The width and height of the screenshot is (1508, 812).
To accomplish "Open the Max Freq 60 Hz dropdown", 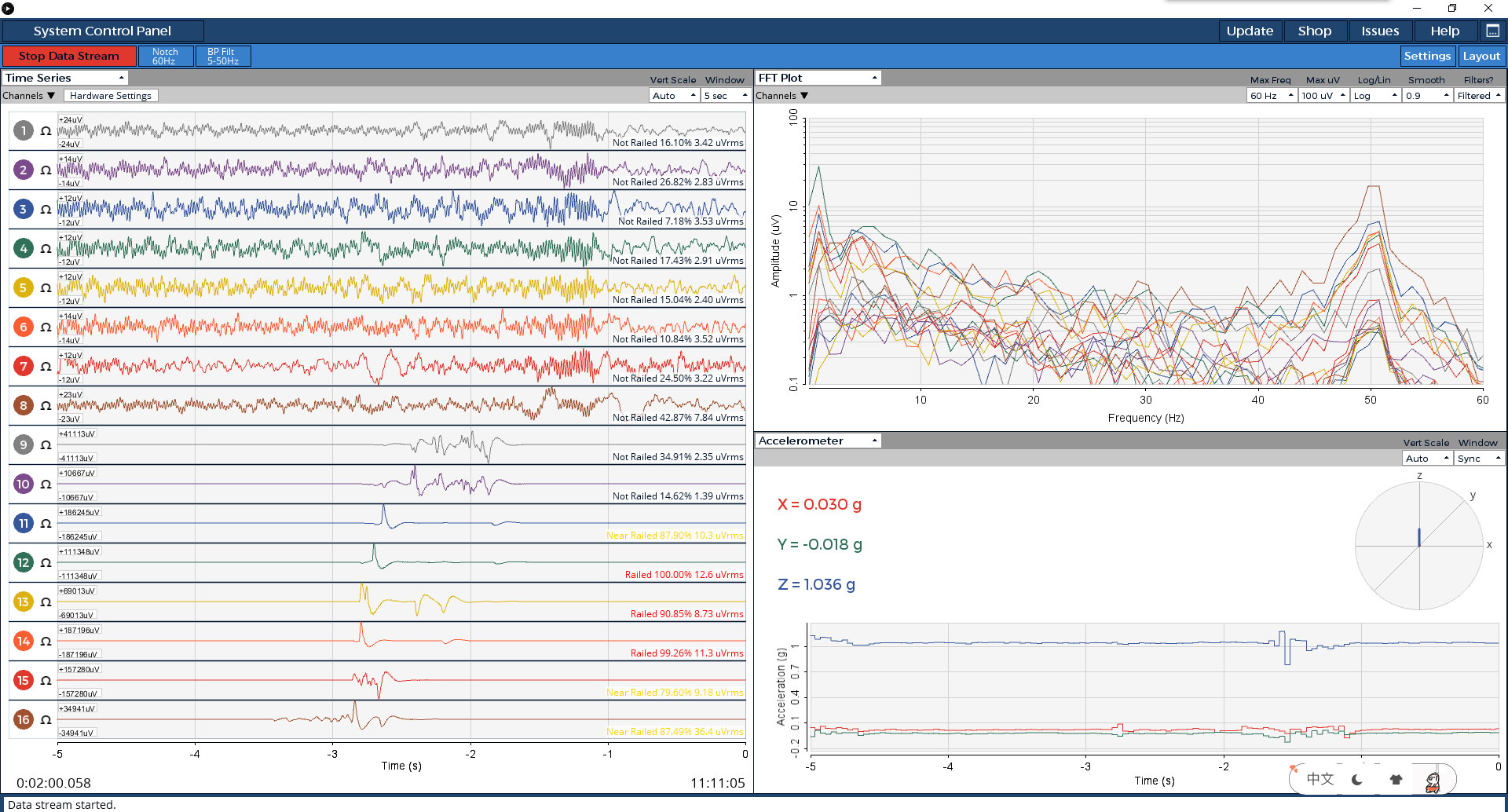I will pyautogui.click(x=1270, y=96).
